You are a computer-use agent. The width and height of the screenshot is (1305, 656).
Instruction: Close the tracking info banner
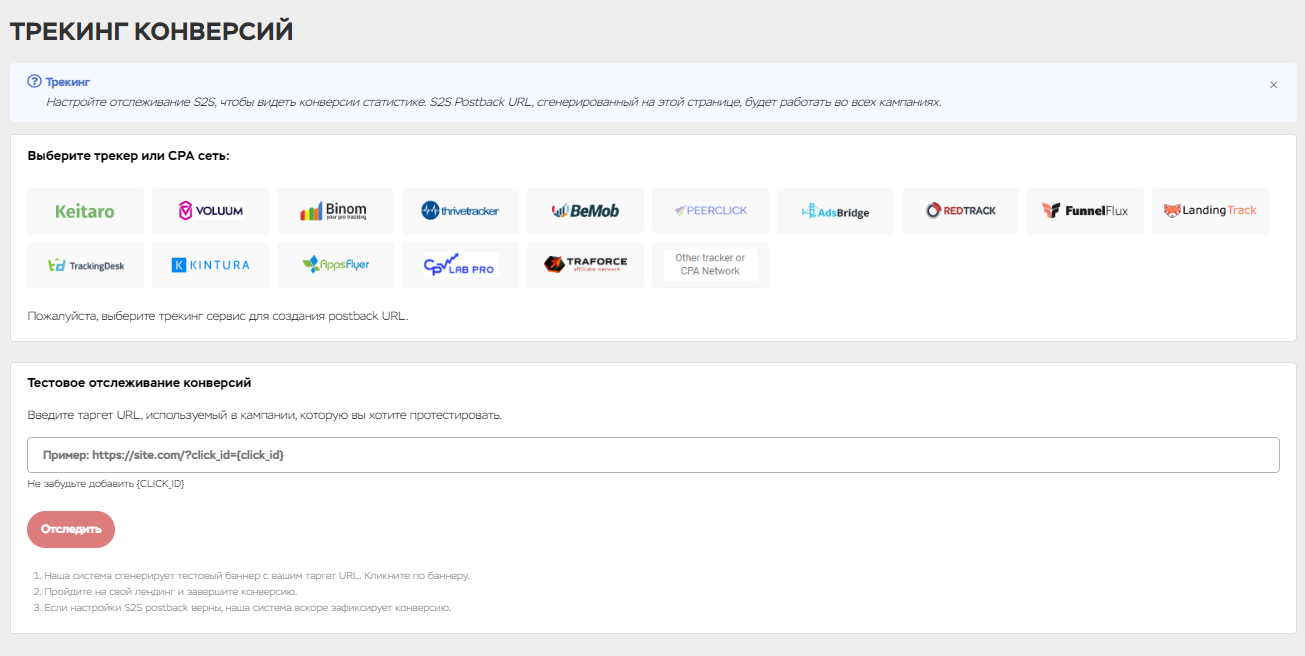[1273, 85]
